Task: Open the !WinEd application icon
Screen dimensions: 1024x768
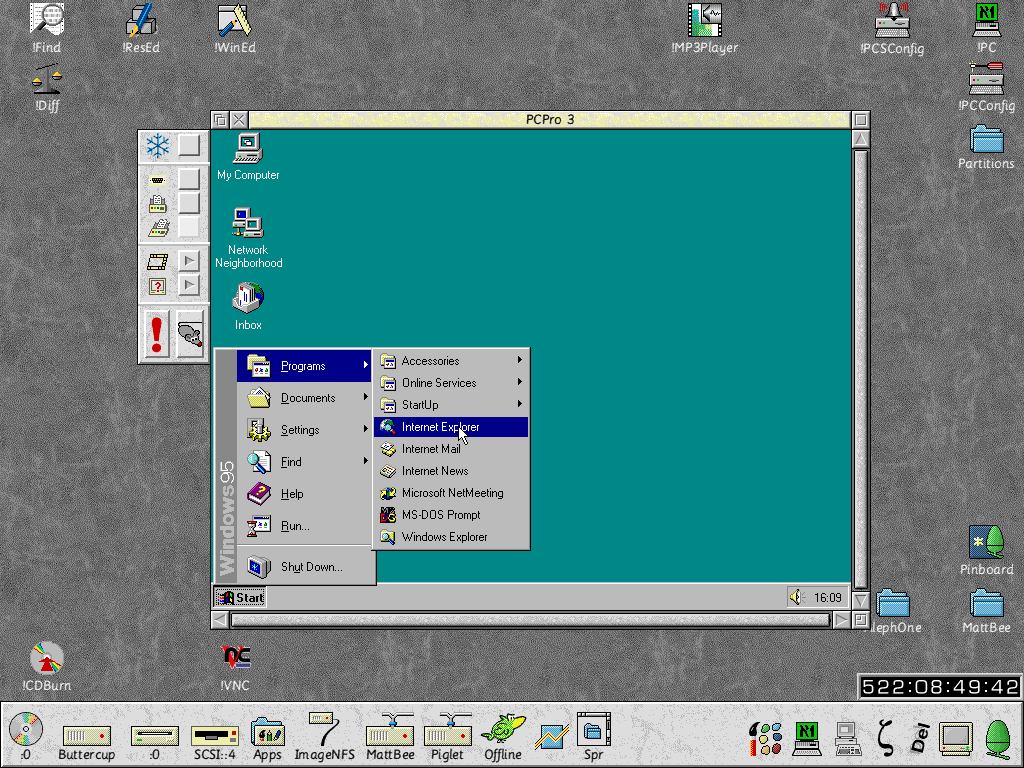Action: [234, 29]
